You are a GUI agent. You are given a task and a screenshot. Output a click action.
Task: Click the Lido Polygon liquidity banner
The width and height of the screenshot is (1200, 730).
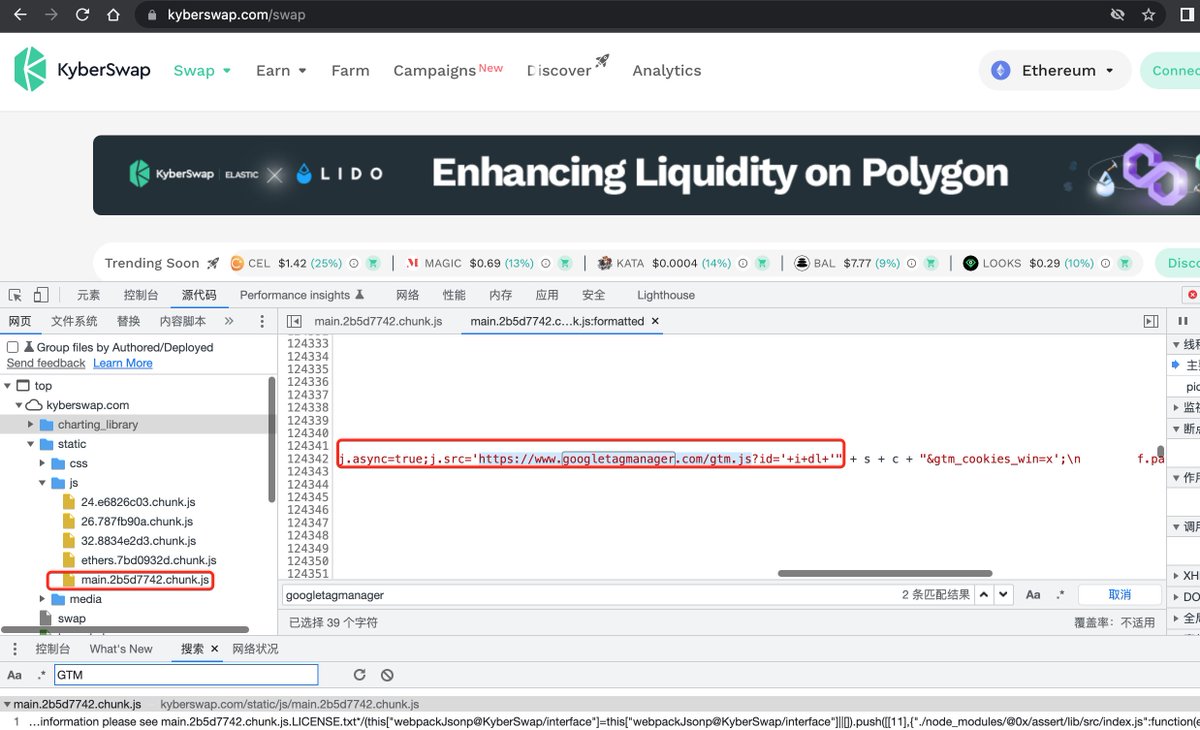click(646, 175)
